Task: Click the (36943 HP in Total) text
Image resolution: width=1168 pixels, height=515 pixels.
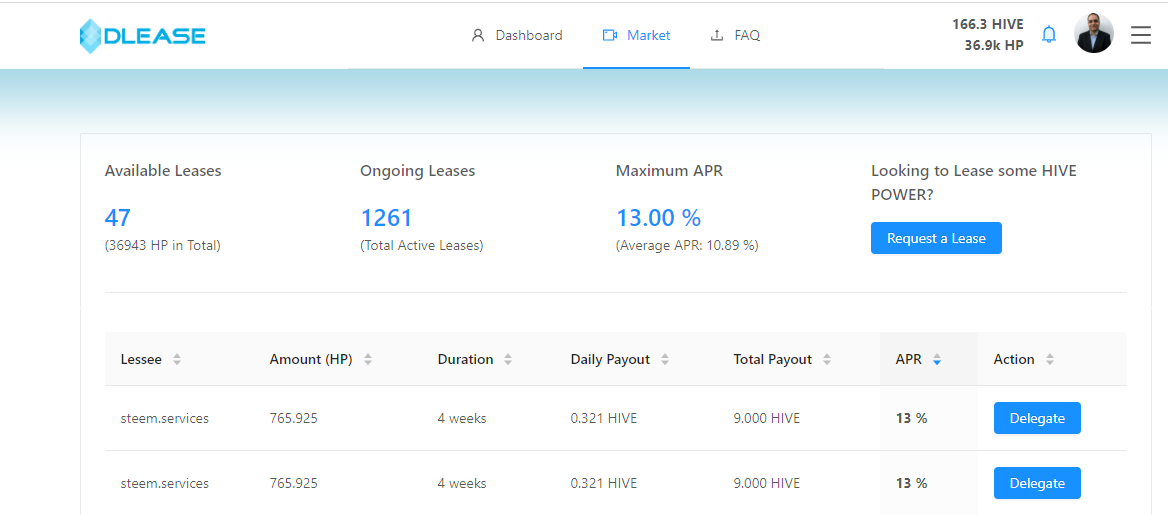Action: (162, 245)
